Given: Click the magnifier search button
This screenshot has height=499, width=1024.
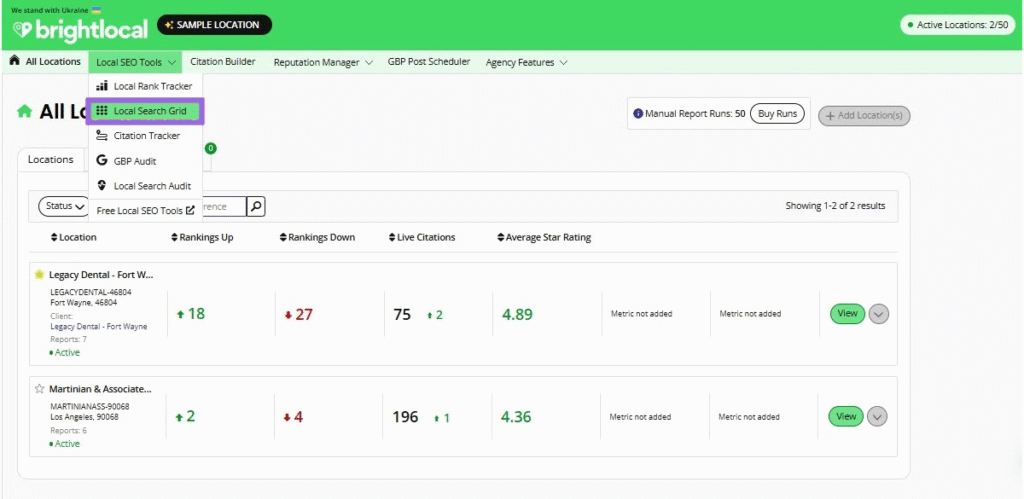Looking at the screenshot, I should pyautogui.click(x=256, y=206).
